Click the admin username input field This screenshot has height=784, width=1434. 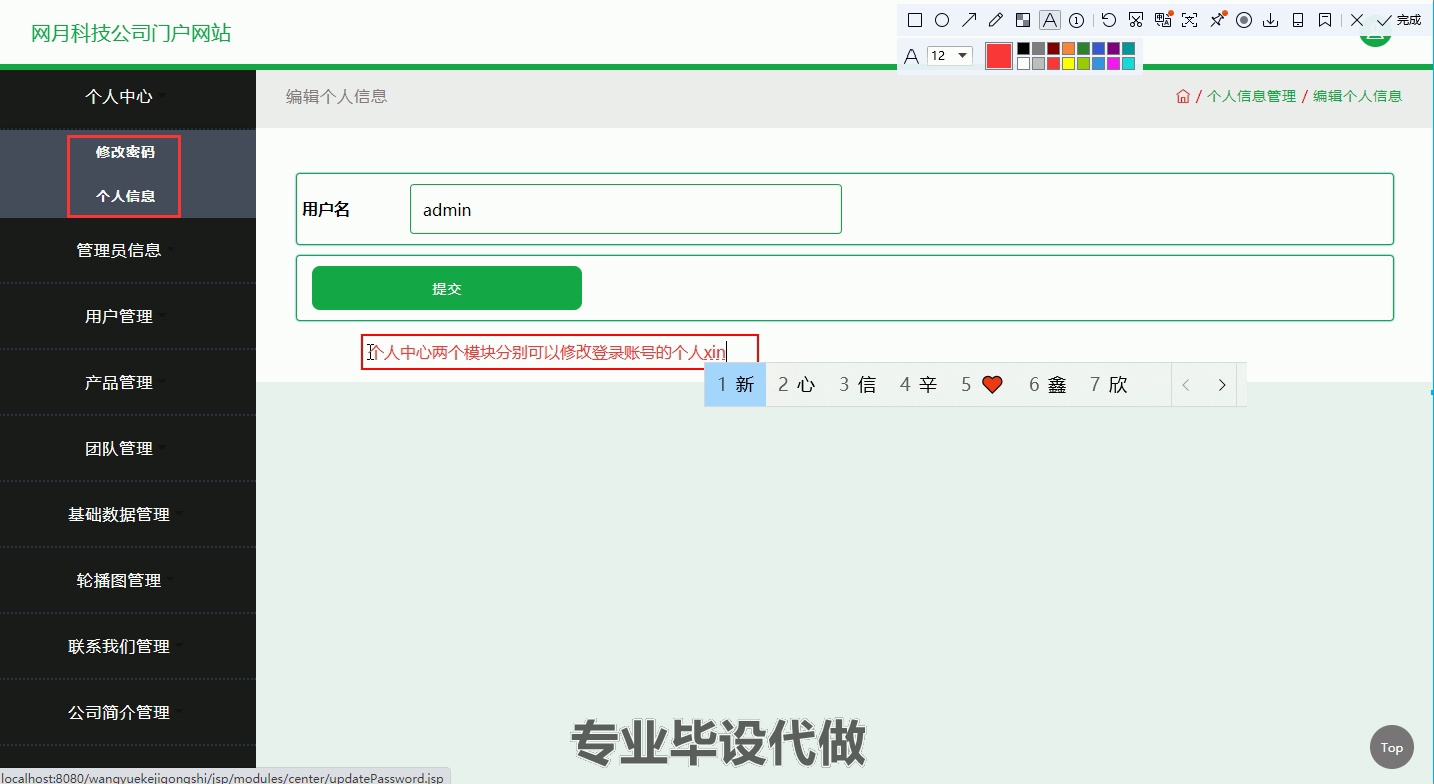[x=625, y=209]
